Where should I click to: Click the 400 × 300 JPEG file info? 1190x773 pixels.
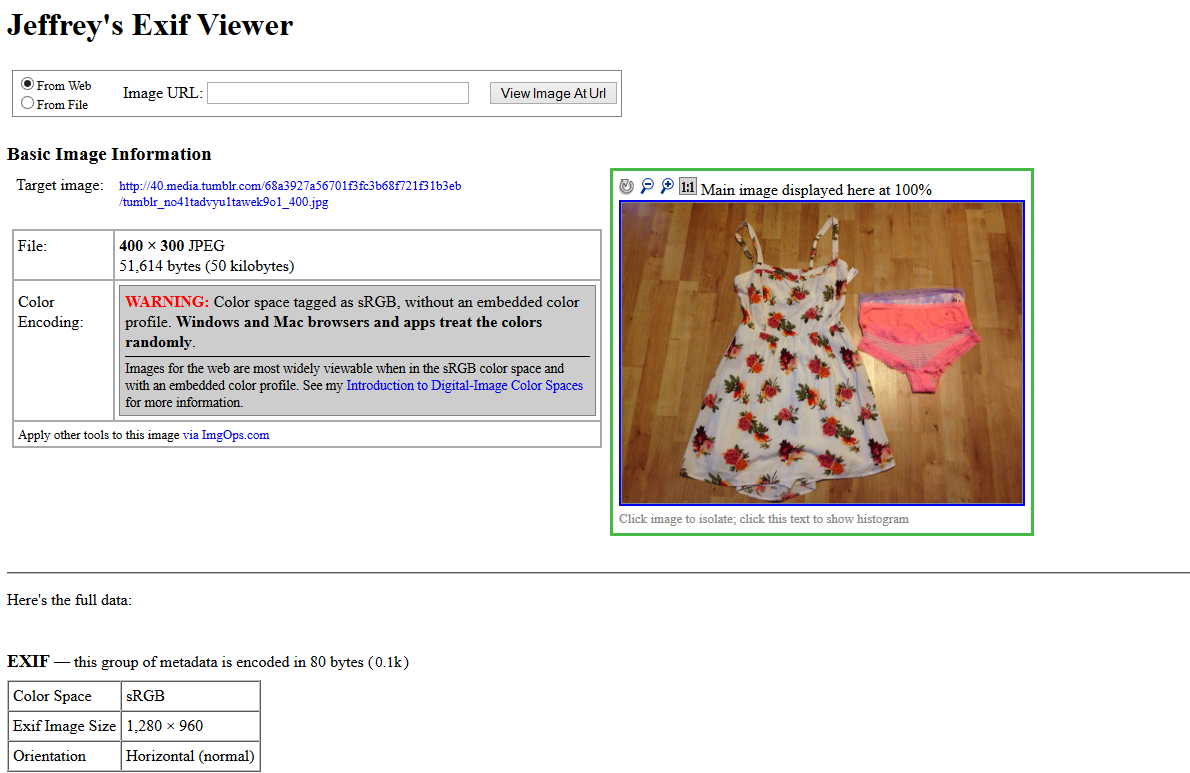click(x=172, y=246)
